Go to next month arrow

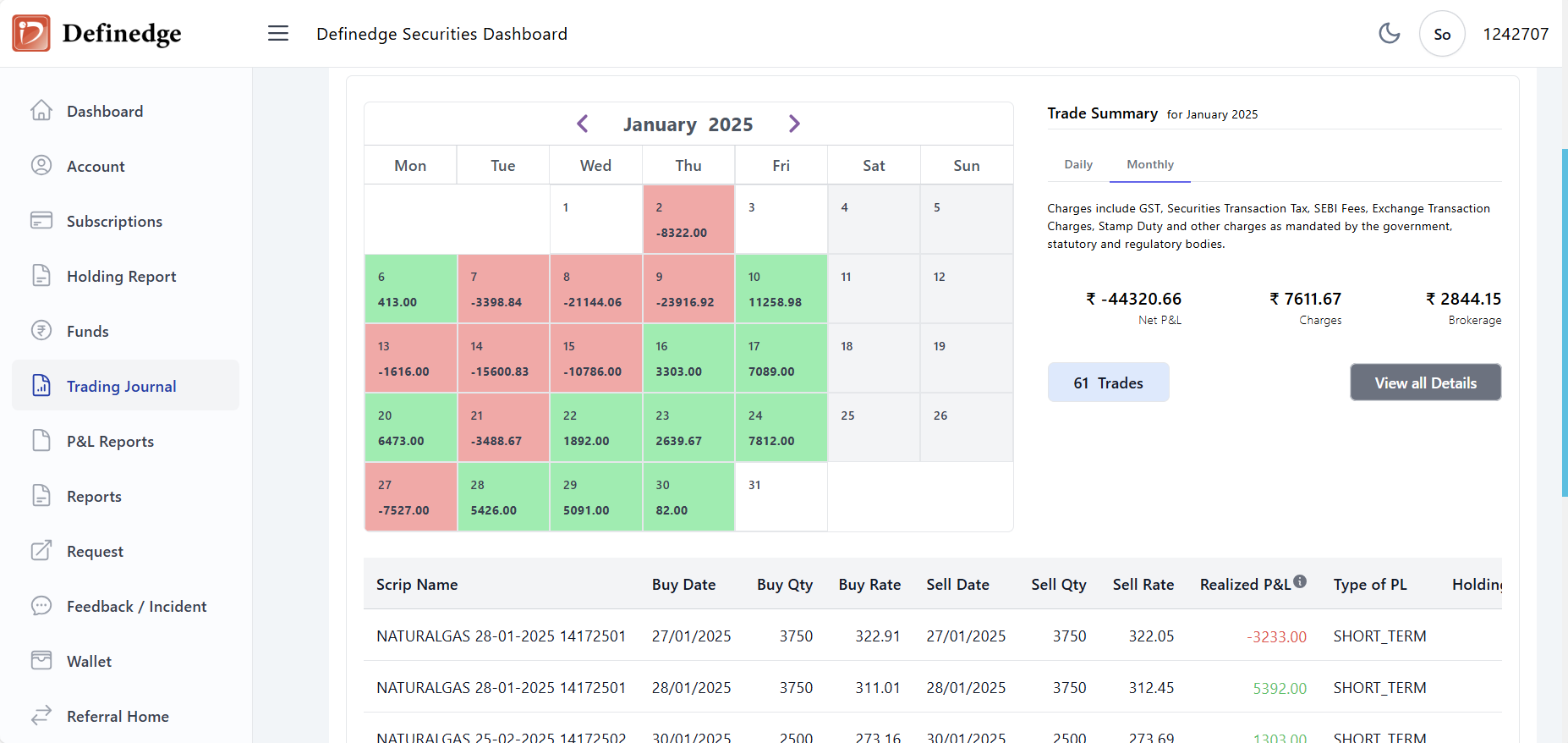tap(794, 124)
